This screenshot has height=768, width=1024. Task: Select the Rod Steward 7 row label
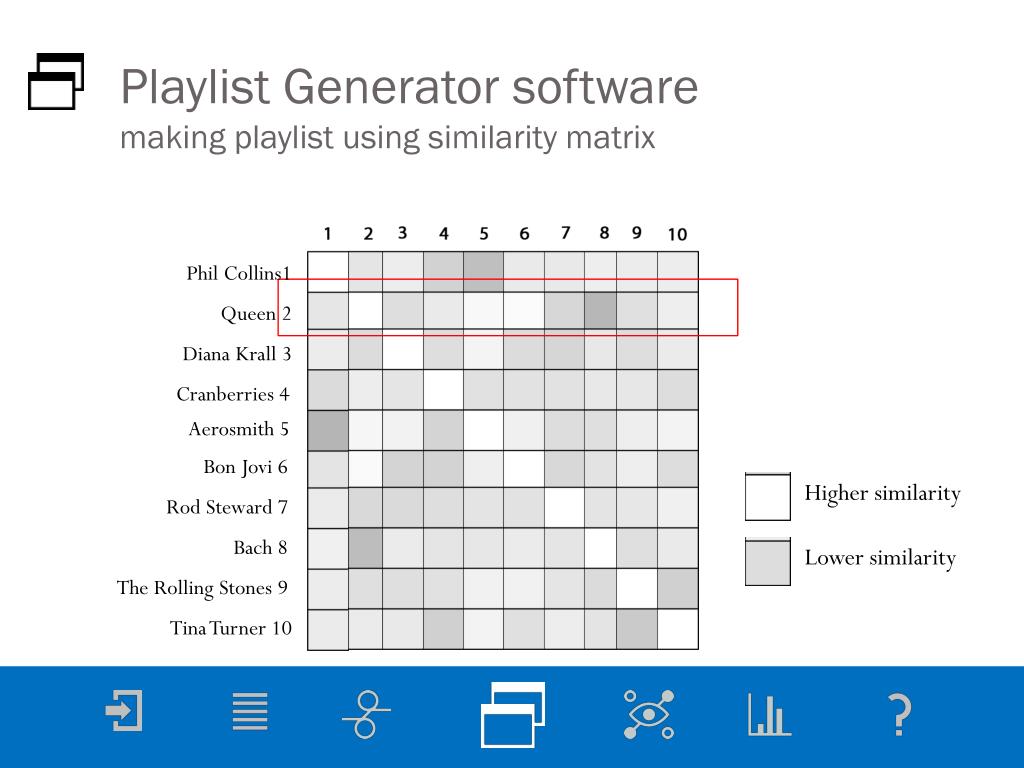pos(227,507)
